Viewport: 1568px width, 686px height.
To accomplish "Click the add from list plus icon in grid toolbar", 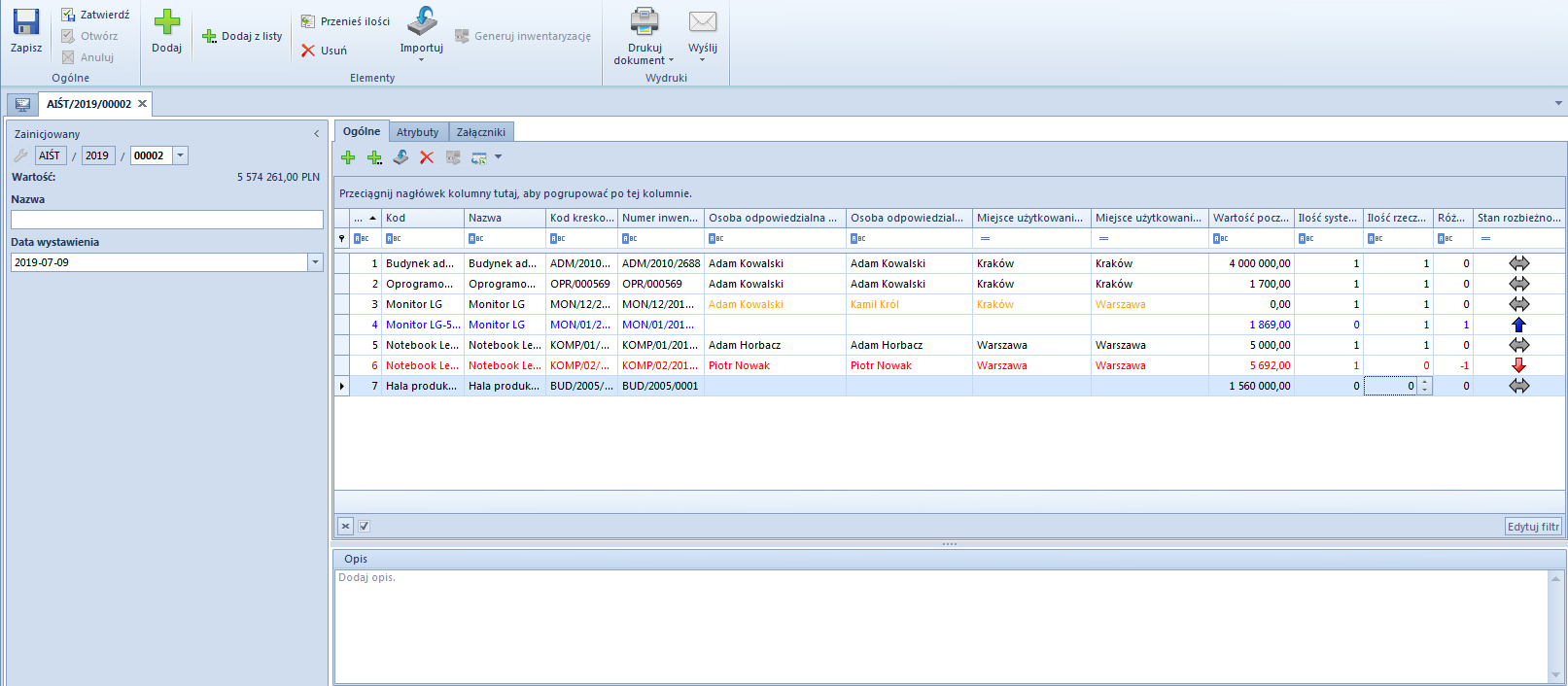I will click(374, 157).
